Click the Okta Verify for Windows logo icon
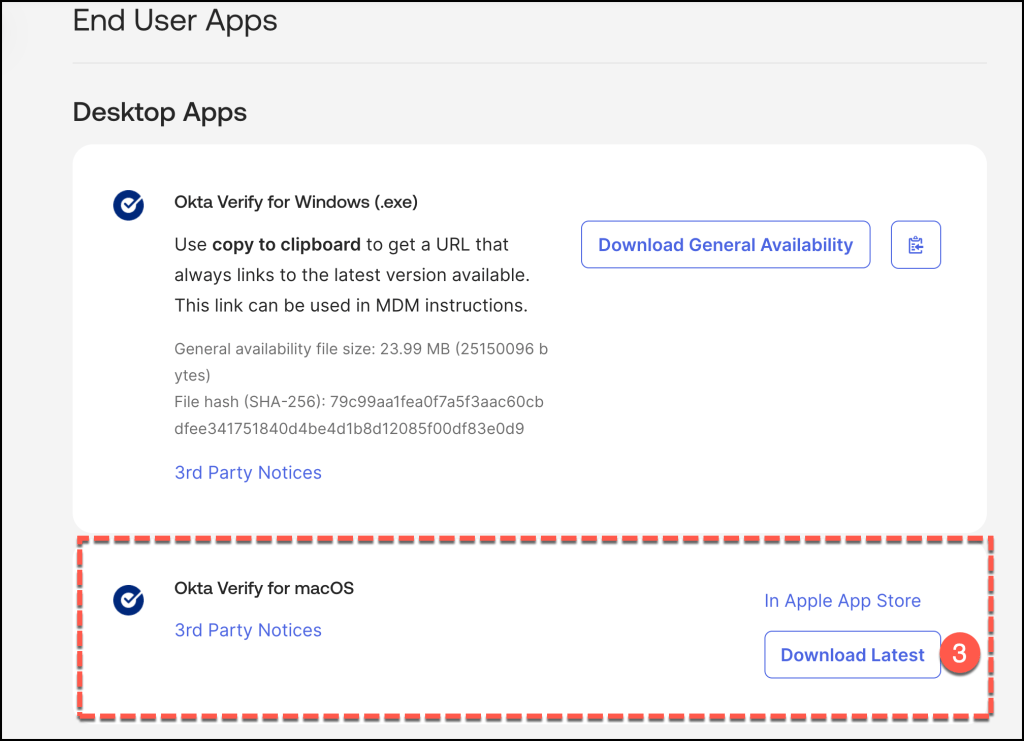Image resolution: width=1024 pixels, height=741 pixels. click(x=128, y=205)
